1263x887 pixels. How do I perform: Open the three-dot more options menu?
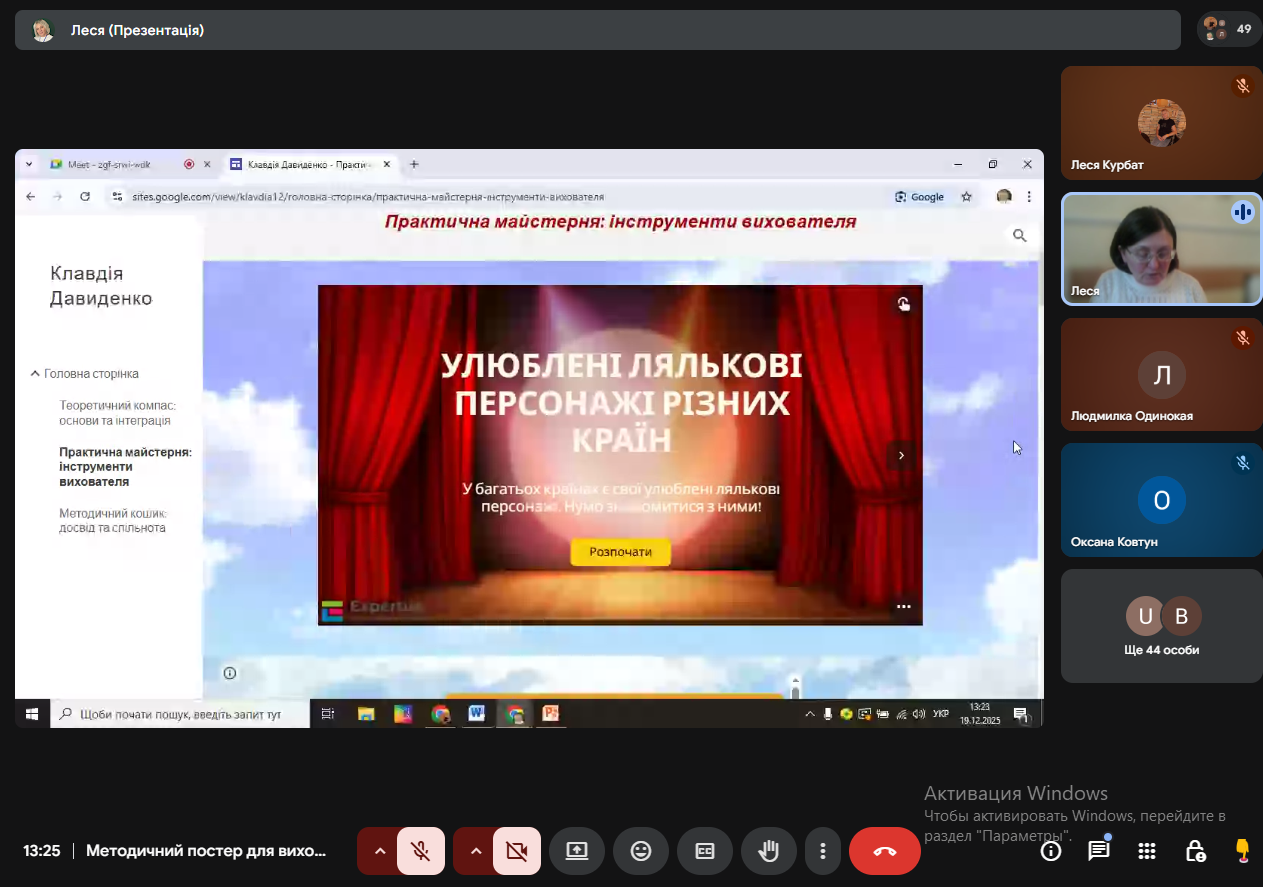coord(823,851)
